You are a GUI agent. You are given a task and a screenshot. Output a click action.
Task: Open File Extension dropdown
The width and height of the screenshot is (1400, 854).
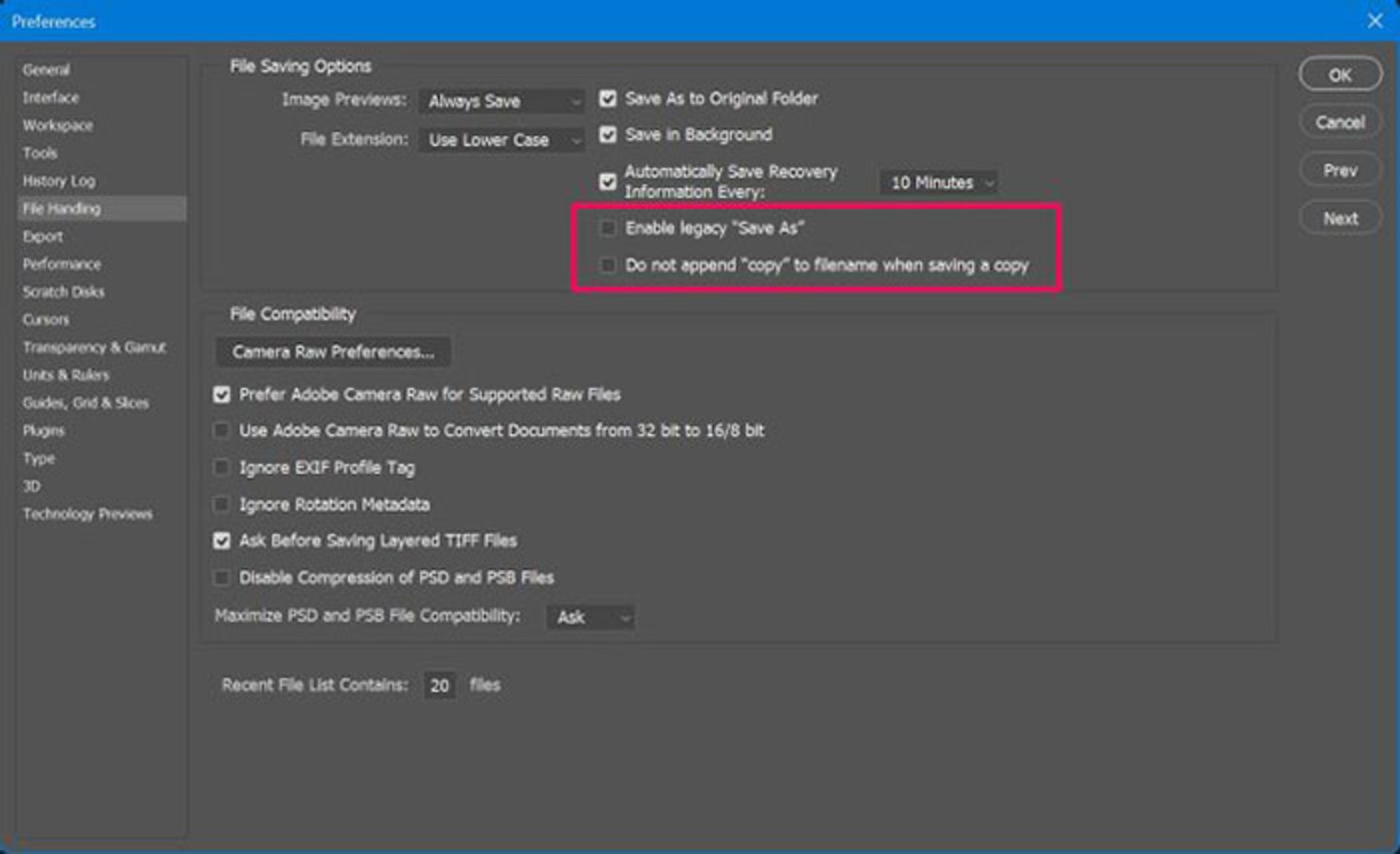tap(502, 140)
